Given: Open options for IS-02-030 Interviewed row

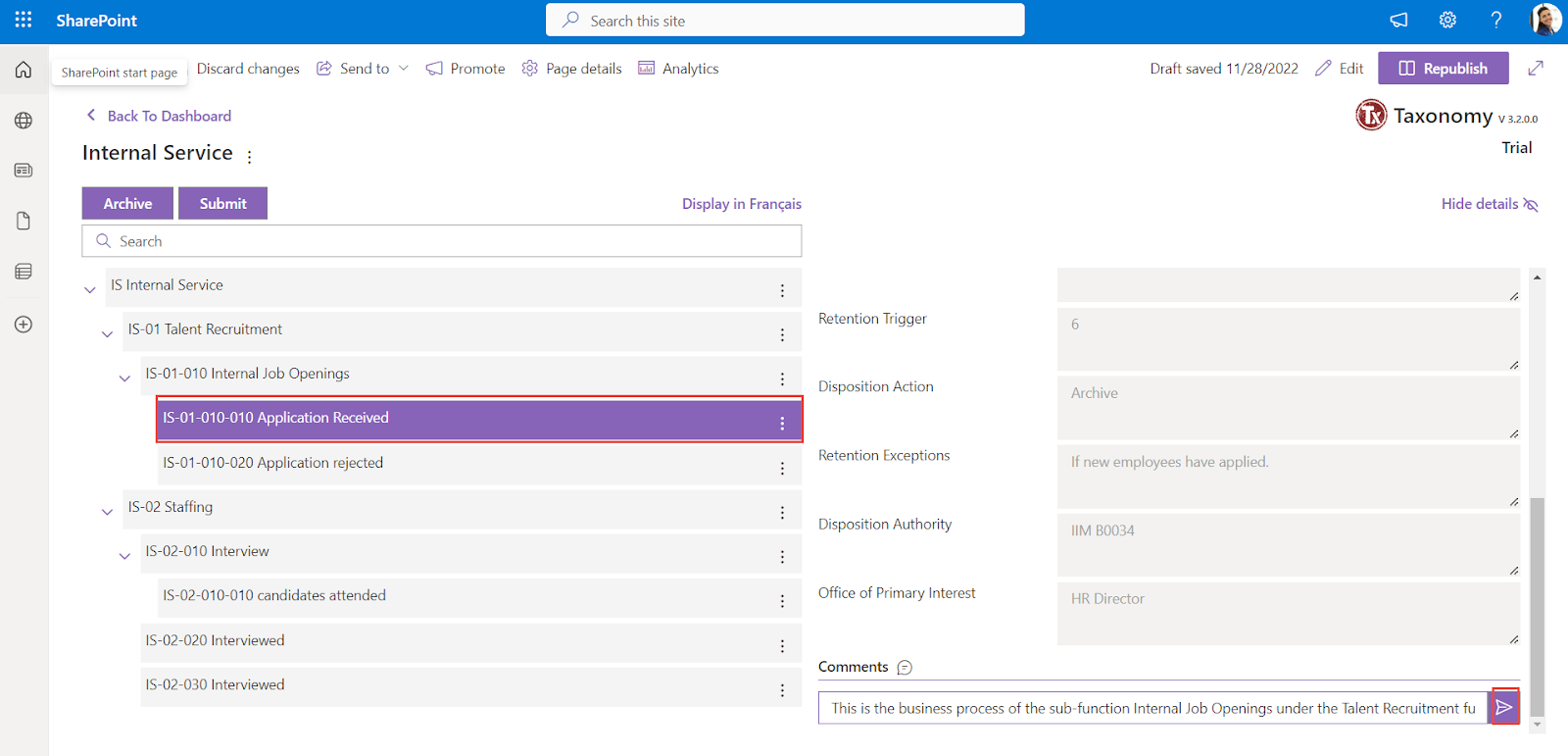Looking at the screenshot, I should tap(782, 689).
